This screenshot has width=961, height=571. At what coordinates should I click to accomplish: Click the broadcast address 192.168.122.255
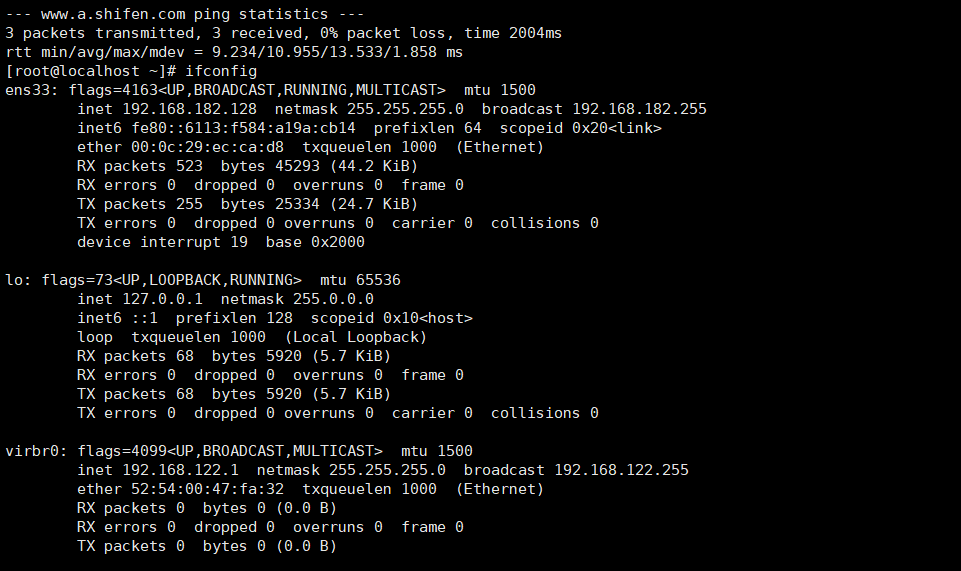coord(621,470)
